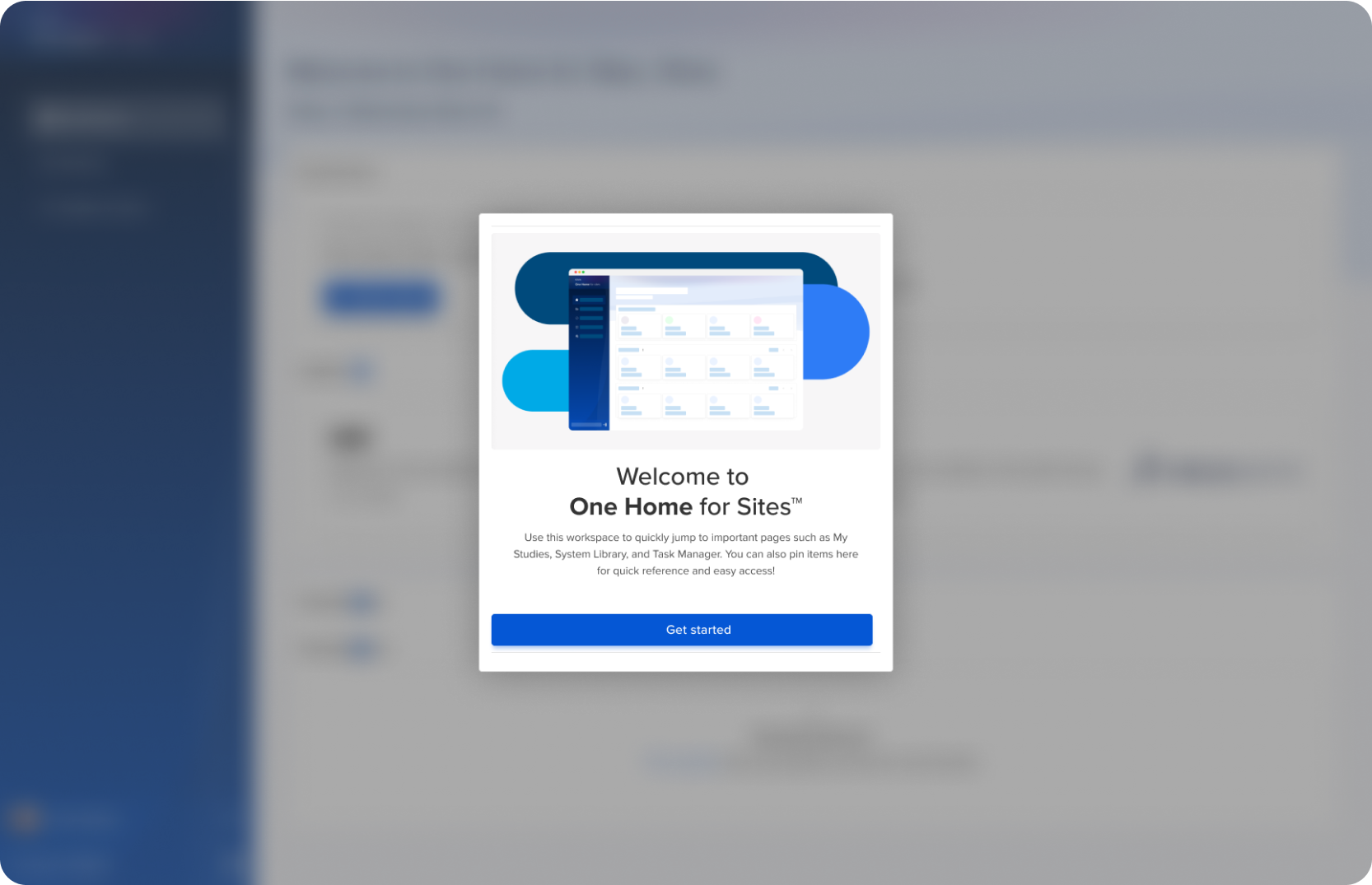Click the Get started button
This screenshot has height=885, width=1372.
click(682, 630)
